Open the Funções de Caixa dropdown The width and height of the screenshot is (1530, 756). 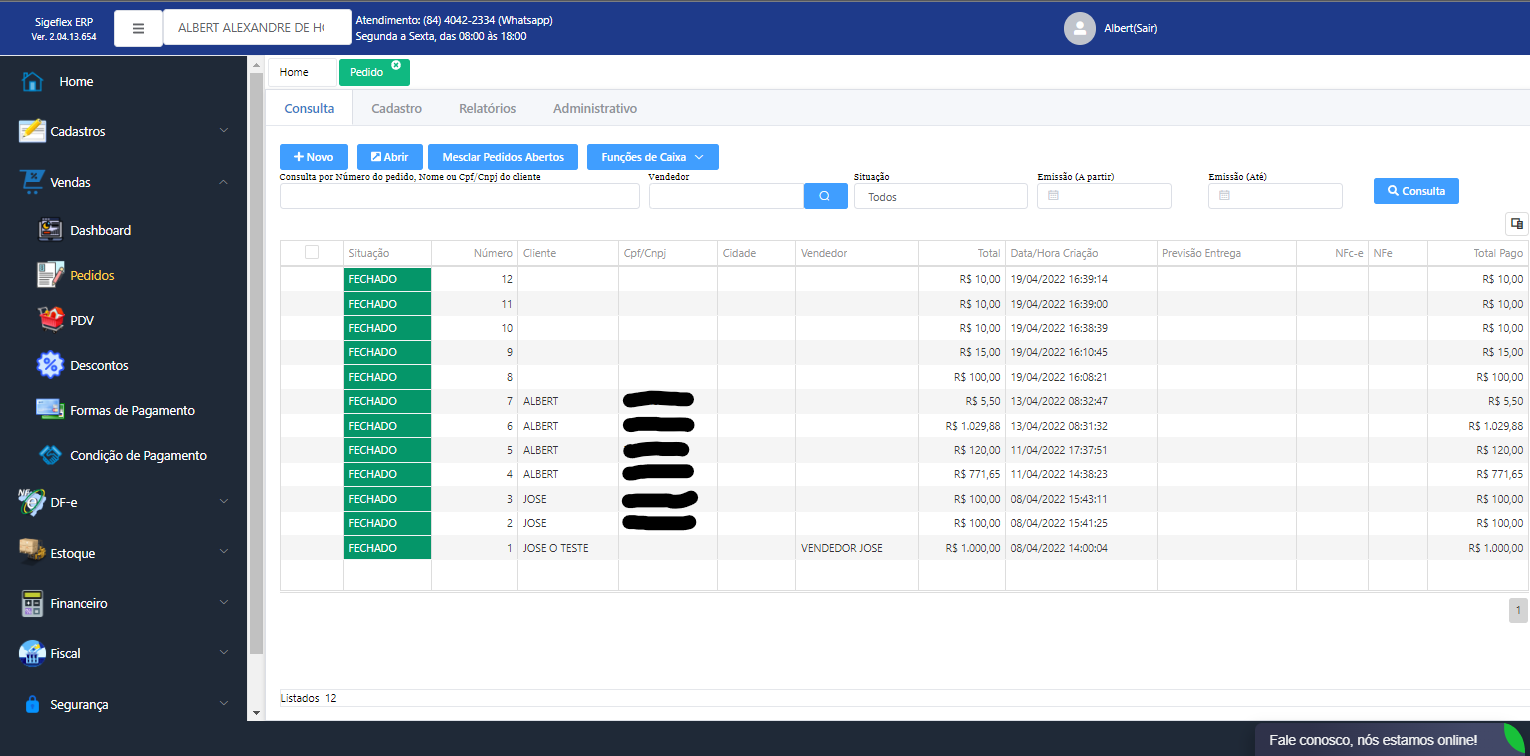tap(652, 157)
